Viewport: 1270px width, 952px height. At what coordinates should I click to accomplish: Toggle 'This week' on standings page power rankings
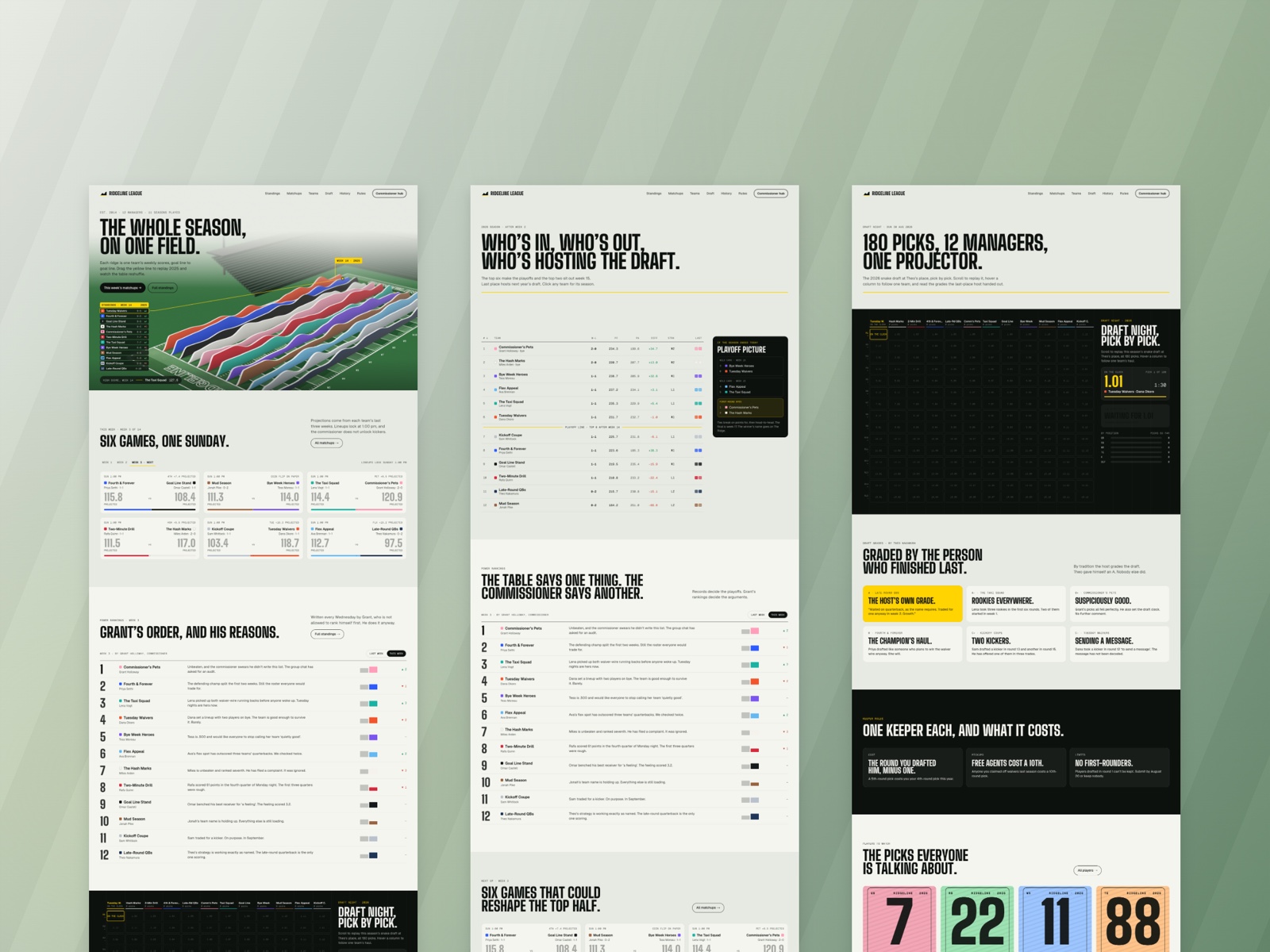pyautogui.click(x=777, y=615)
